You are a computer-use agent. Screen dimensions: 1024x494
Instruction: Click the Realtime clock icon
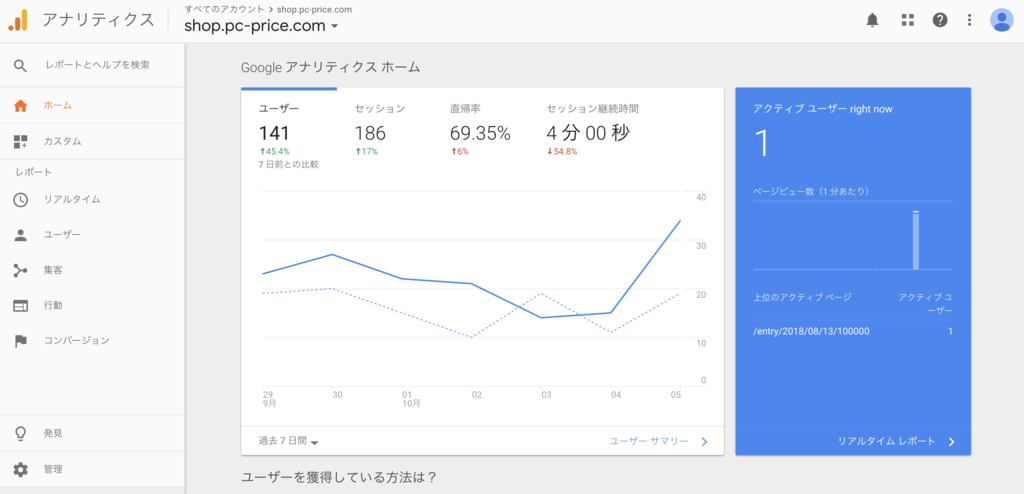[x=20, y=199]
